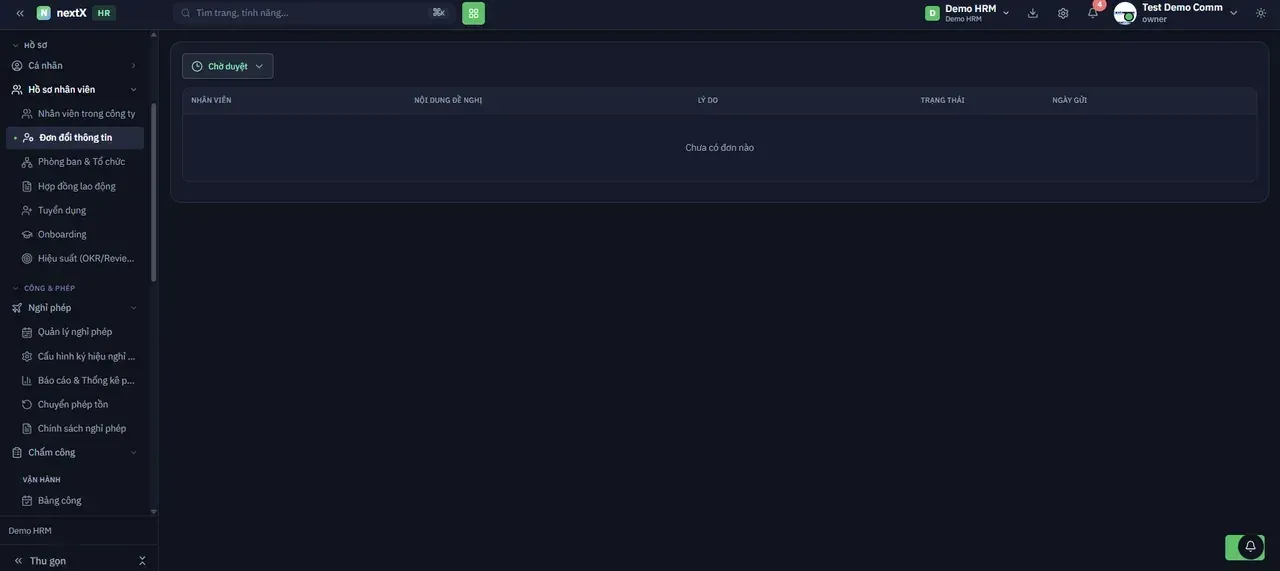
Task: Click 'Demo HRM' label in sidebar footer
Action: 30,531
